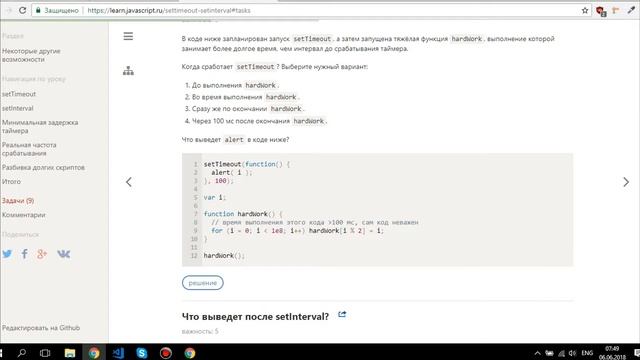
Task: Open the red recorder app on taskbar
Action: coord(166,353)
